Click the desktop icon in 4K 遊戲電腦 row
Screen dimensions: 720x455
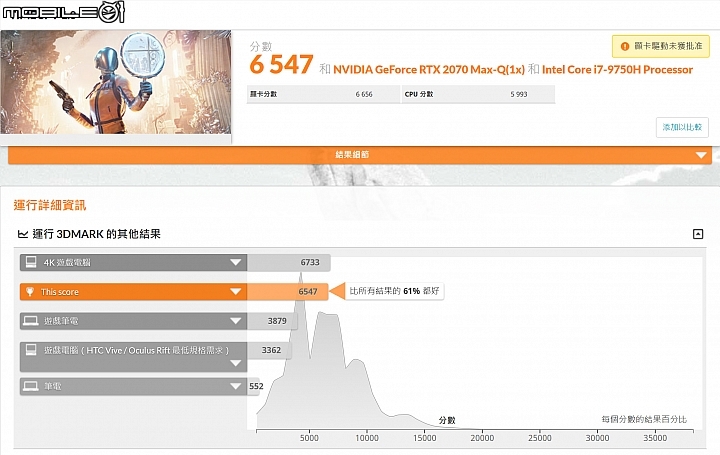pos(31,262)
